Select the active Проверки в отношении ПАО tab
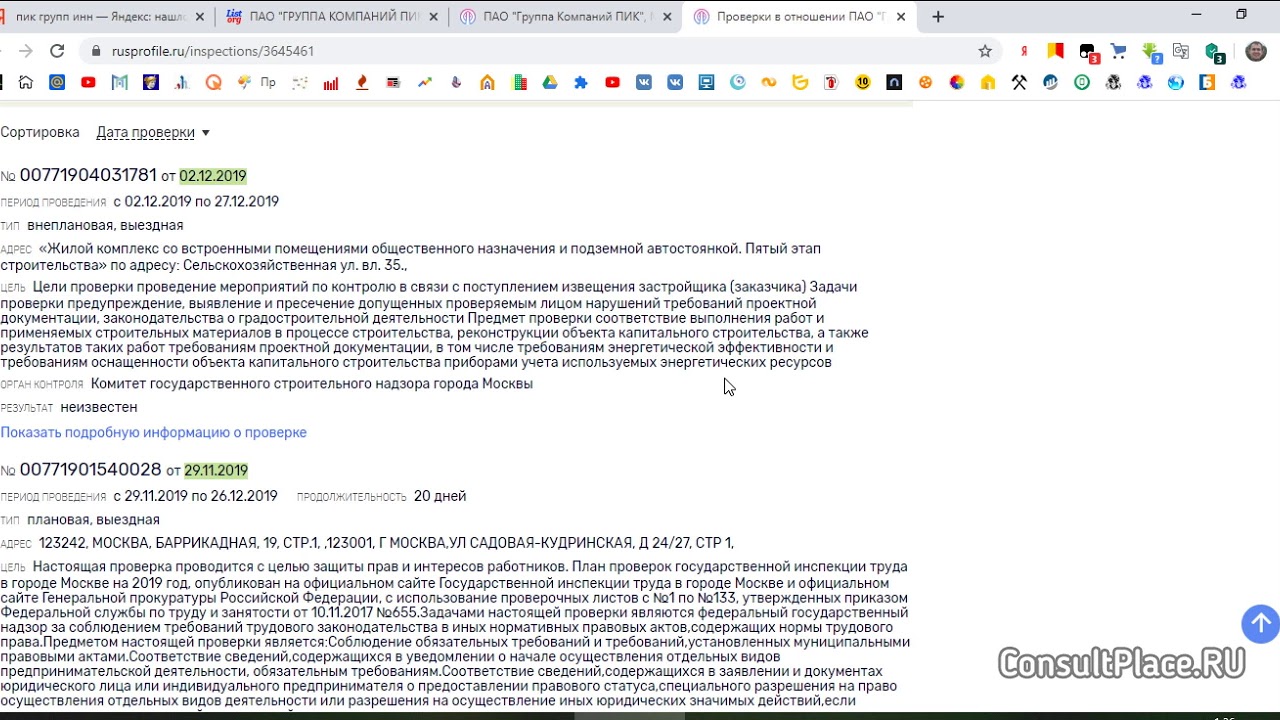The height and width of the screenshot is (720, 1280). pyautogui.click(x=800, y=17)
